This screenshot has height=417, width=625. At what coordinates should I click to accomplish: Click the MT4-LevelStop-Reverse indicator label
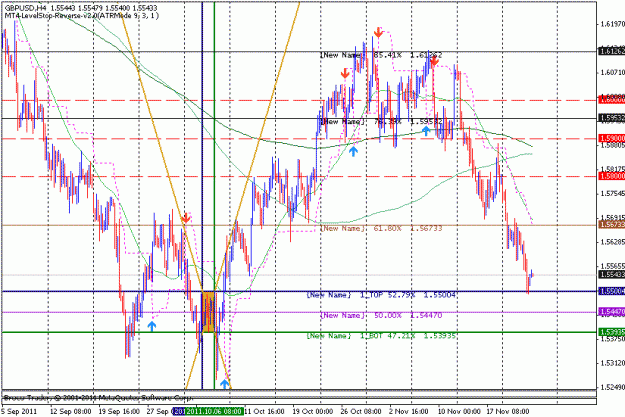click(x=82, y=16)
